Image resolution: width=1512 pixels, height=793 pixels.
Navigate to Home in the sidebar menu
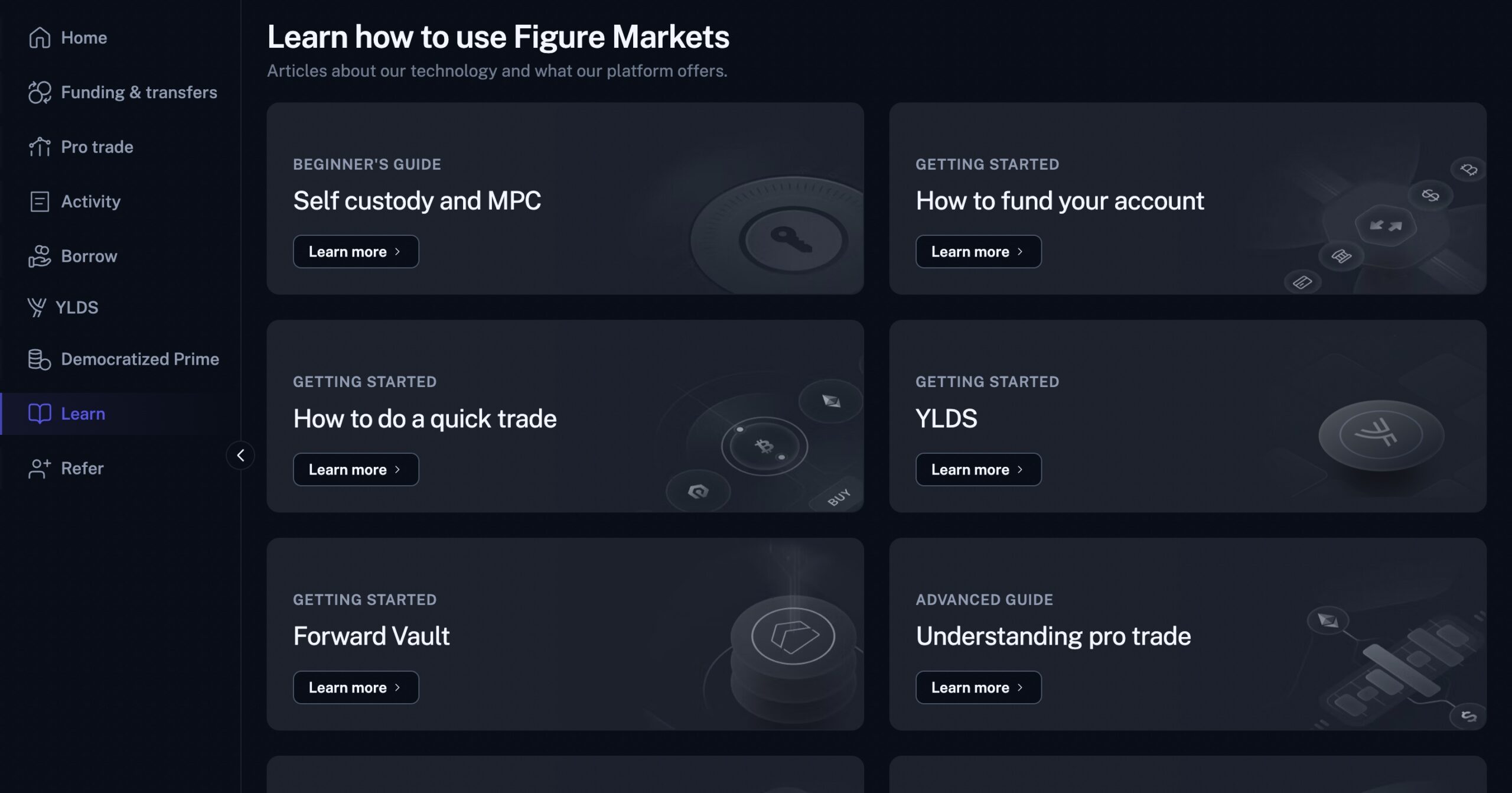tap(84, 37)
